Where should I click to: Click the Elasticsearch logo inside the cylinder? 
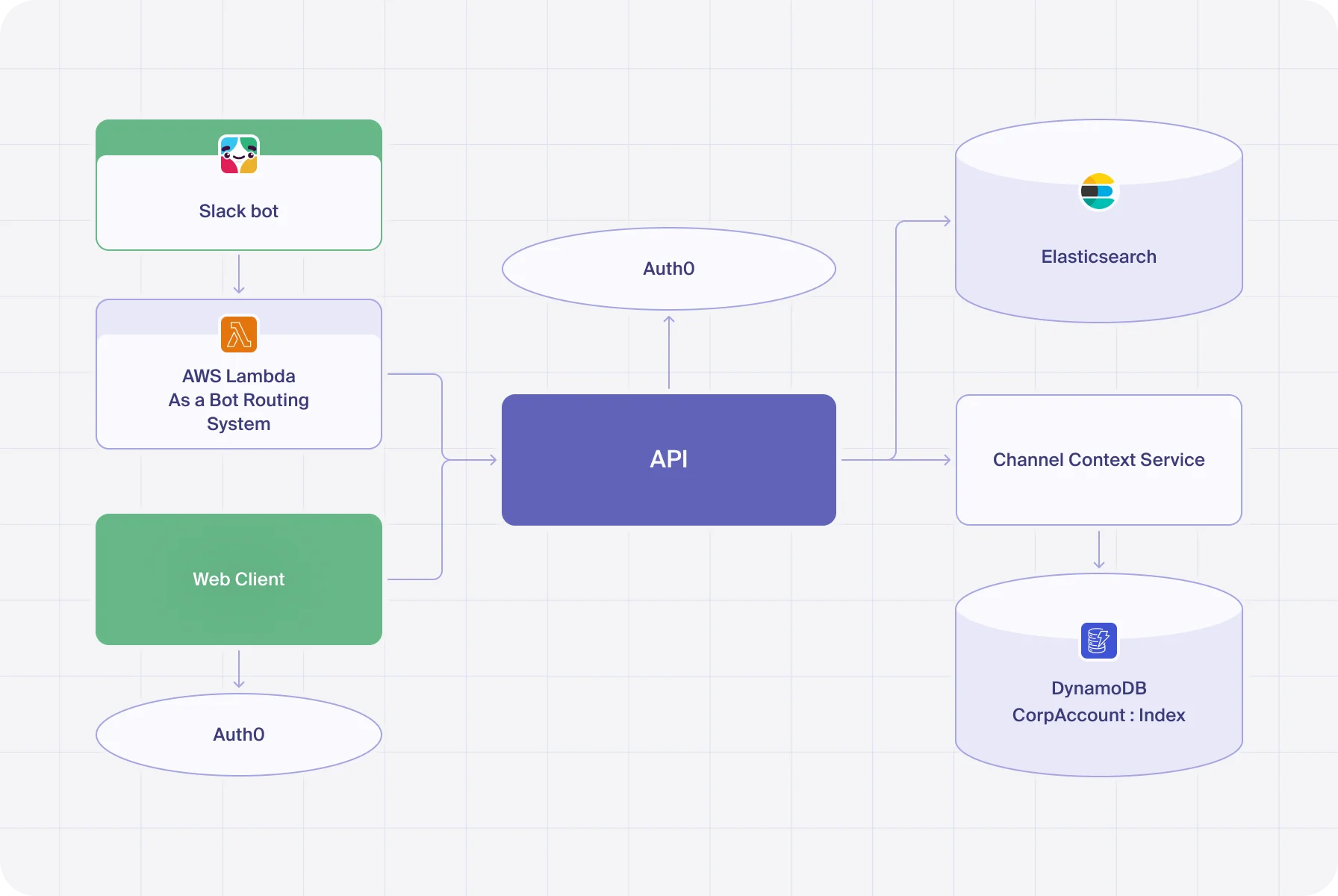[x=1098, y=191]
